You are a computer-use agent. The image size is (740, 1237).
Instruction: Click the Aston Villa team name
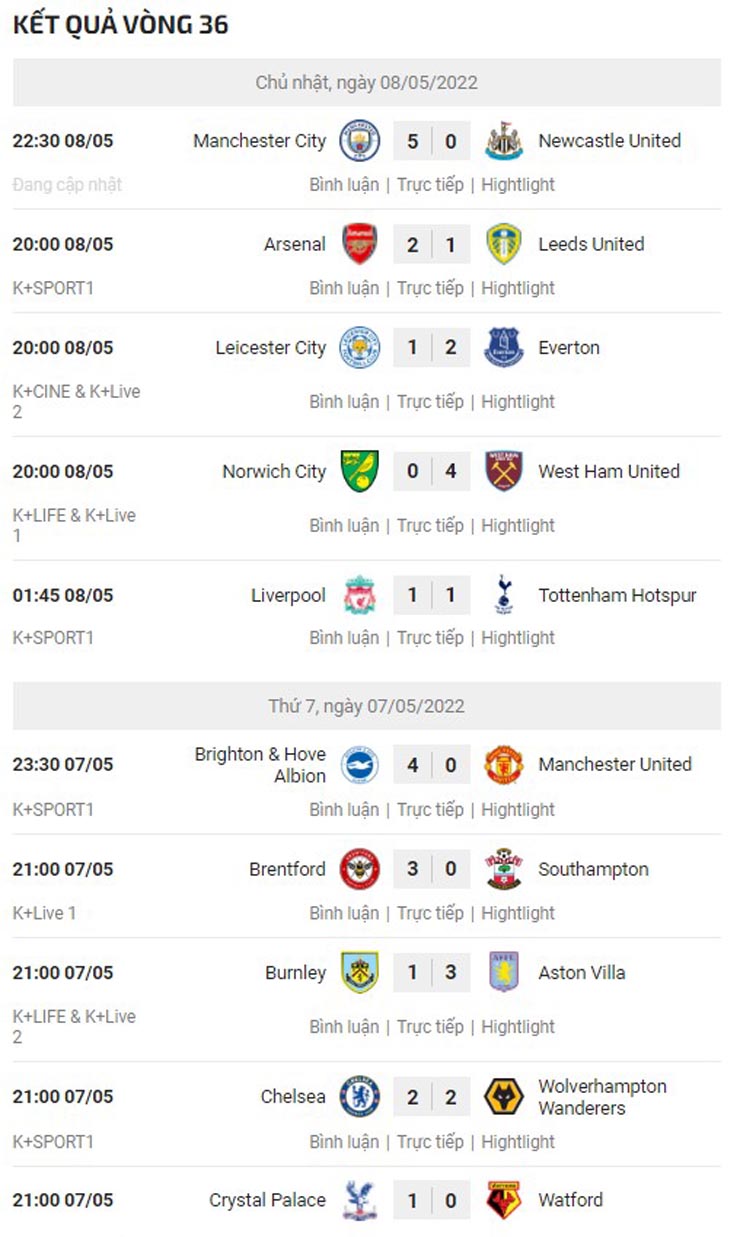[x=581, y=972]
